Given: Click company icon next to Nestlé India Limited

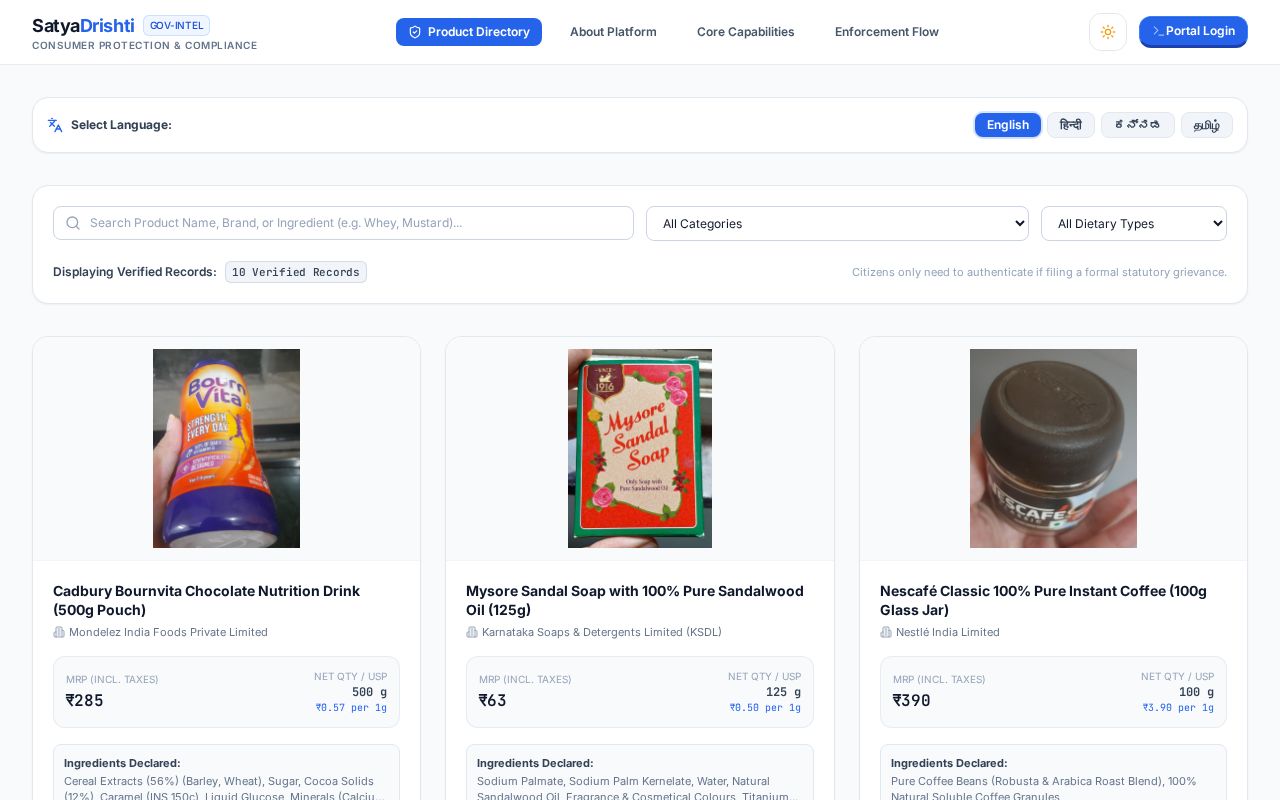Looking at the screenshot, I should click(886, 632).
